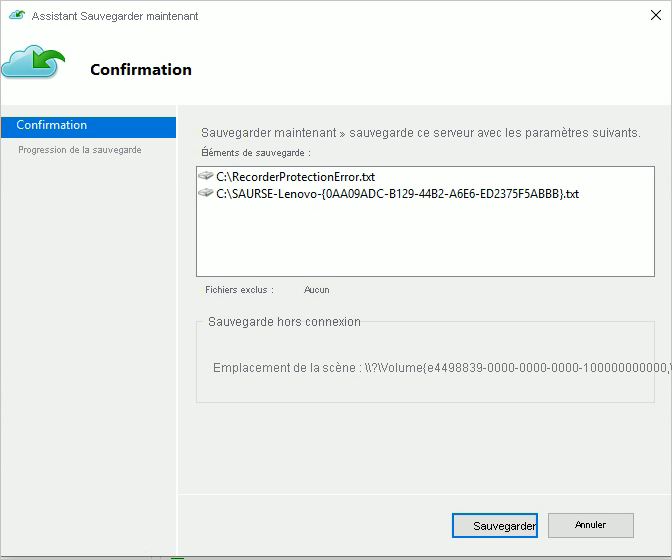Screen dimensions: 672x560
Task: Click the window title Assistant Sauvegarder maintenant
Action: 115,16
